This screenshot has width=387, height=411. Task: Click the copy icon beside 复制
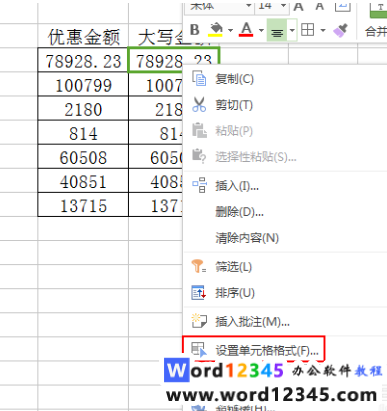coord(199,79)
